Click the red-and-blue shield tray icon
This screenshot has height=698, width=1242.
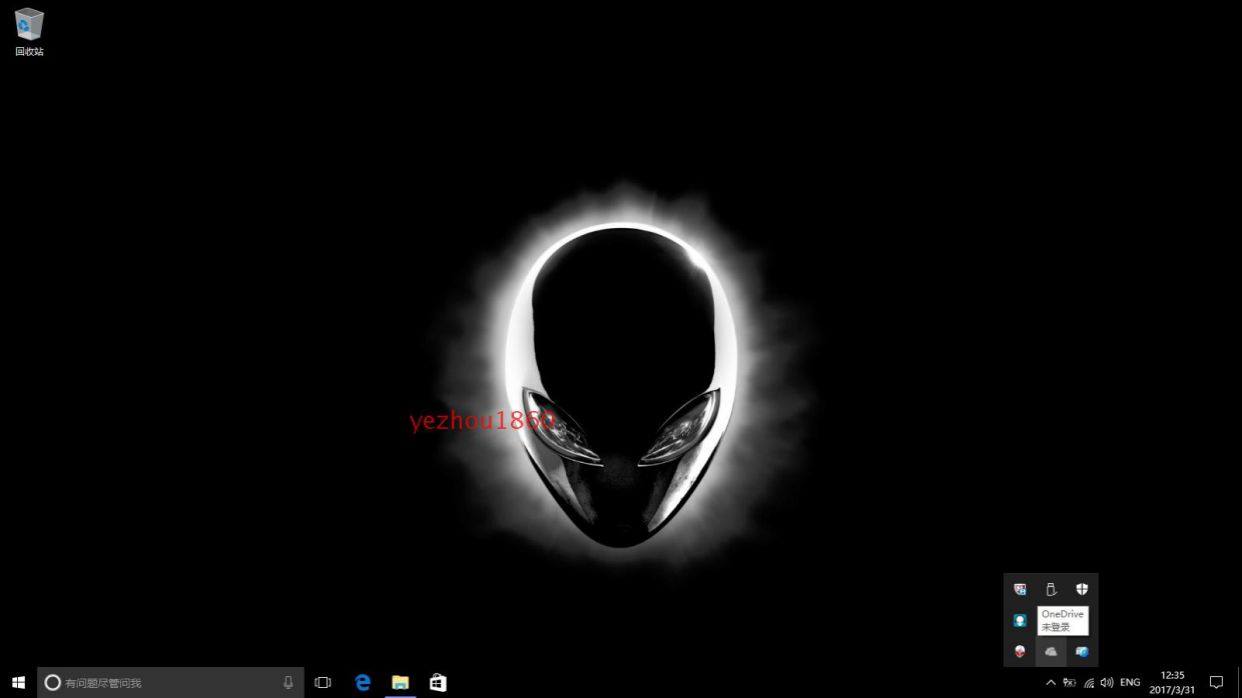click(1020, 590)
